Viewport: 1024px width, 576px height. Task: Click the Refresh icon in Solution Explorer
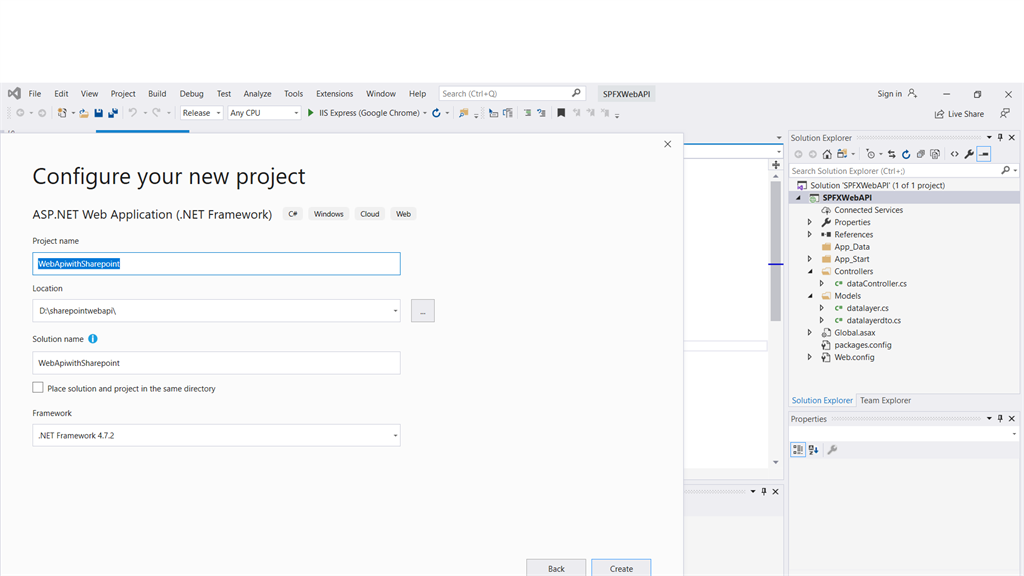tap(906, 153)
